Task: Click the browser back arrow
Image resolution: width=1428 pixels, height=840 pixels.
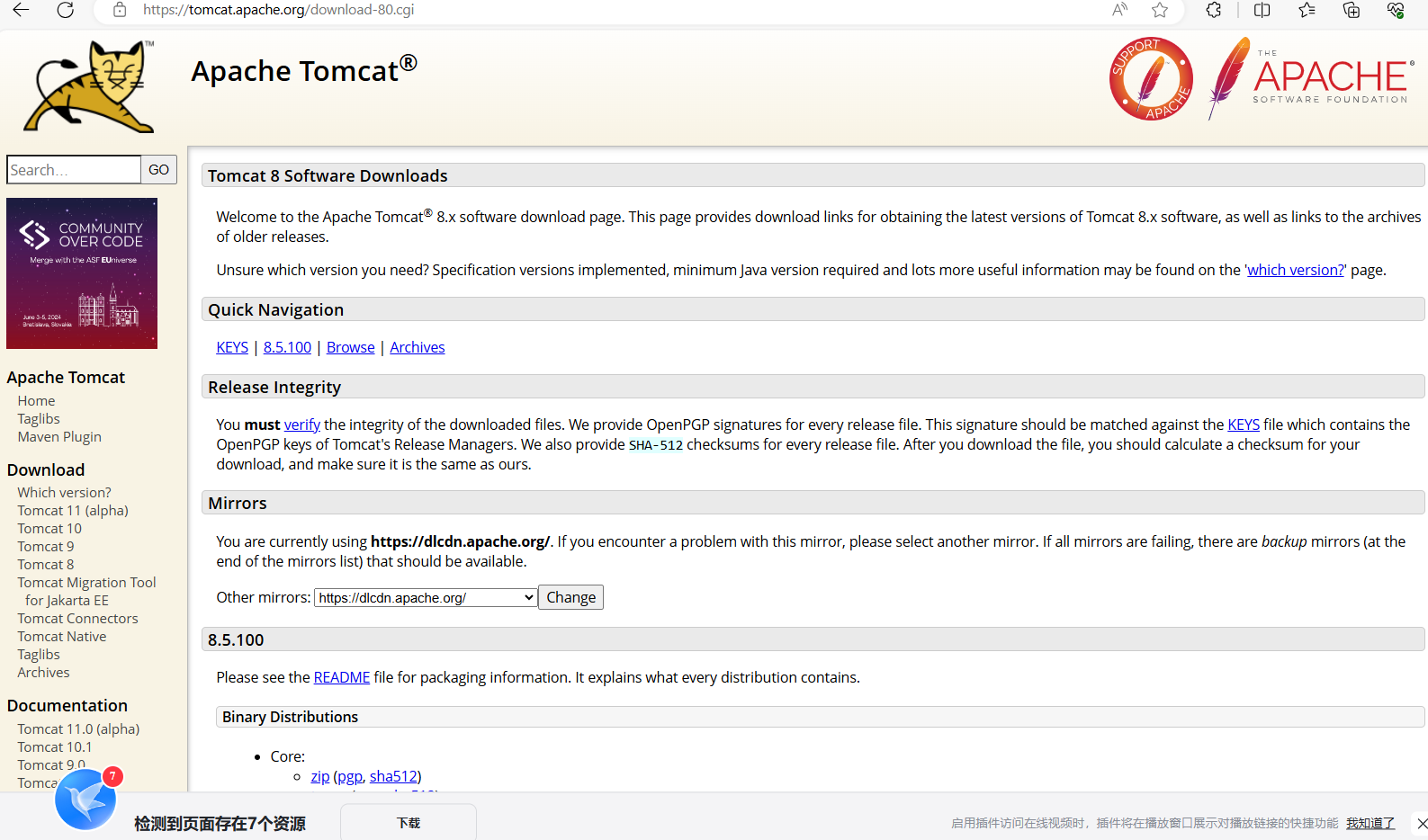Action: (22, 10)
